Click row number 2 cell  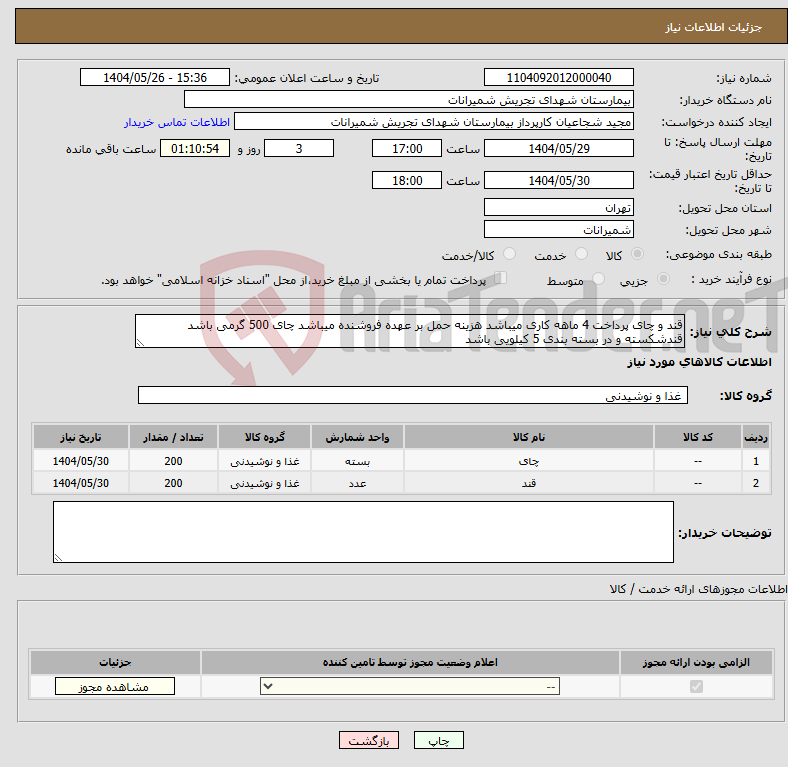tap(756, 483)
